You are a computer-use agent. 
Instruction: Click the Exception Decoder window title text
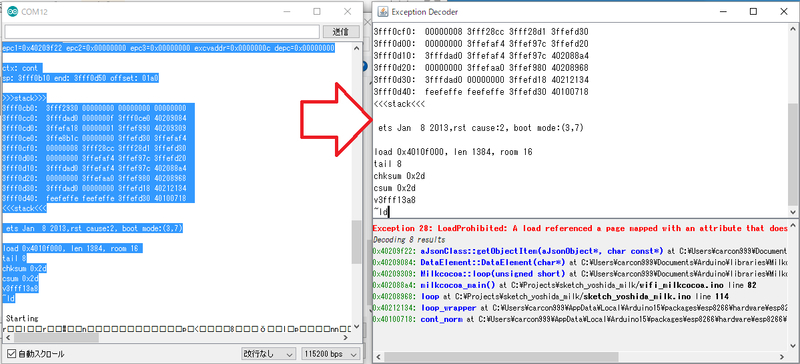click(424, 12)
